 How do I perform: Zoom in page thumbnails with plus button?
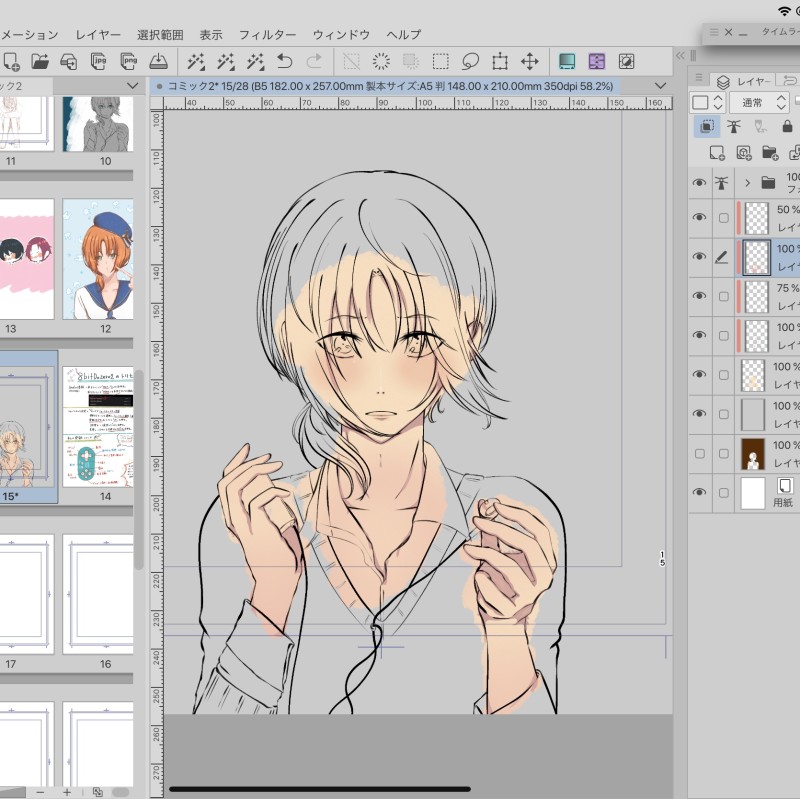(x=67, y=792)
